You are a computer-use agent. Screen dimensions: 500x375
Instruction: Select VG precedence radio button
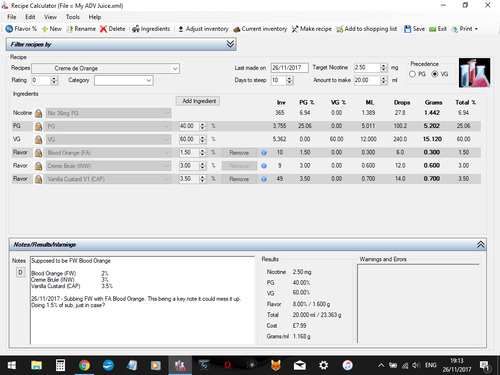pyautogui.click(x=435, y=74)
